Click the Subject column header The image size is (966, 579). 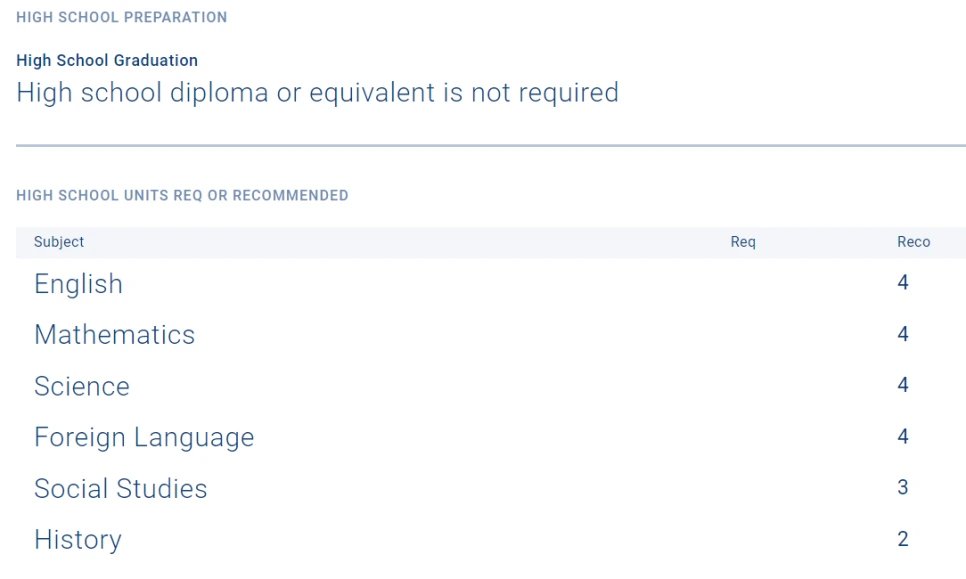[x=59, y=242]
